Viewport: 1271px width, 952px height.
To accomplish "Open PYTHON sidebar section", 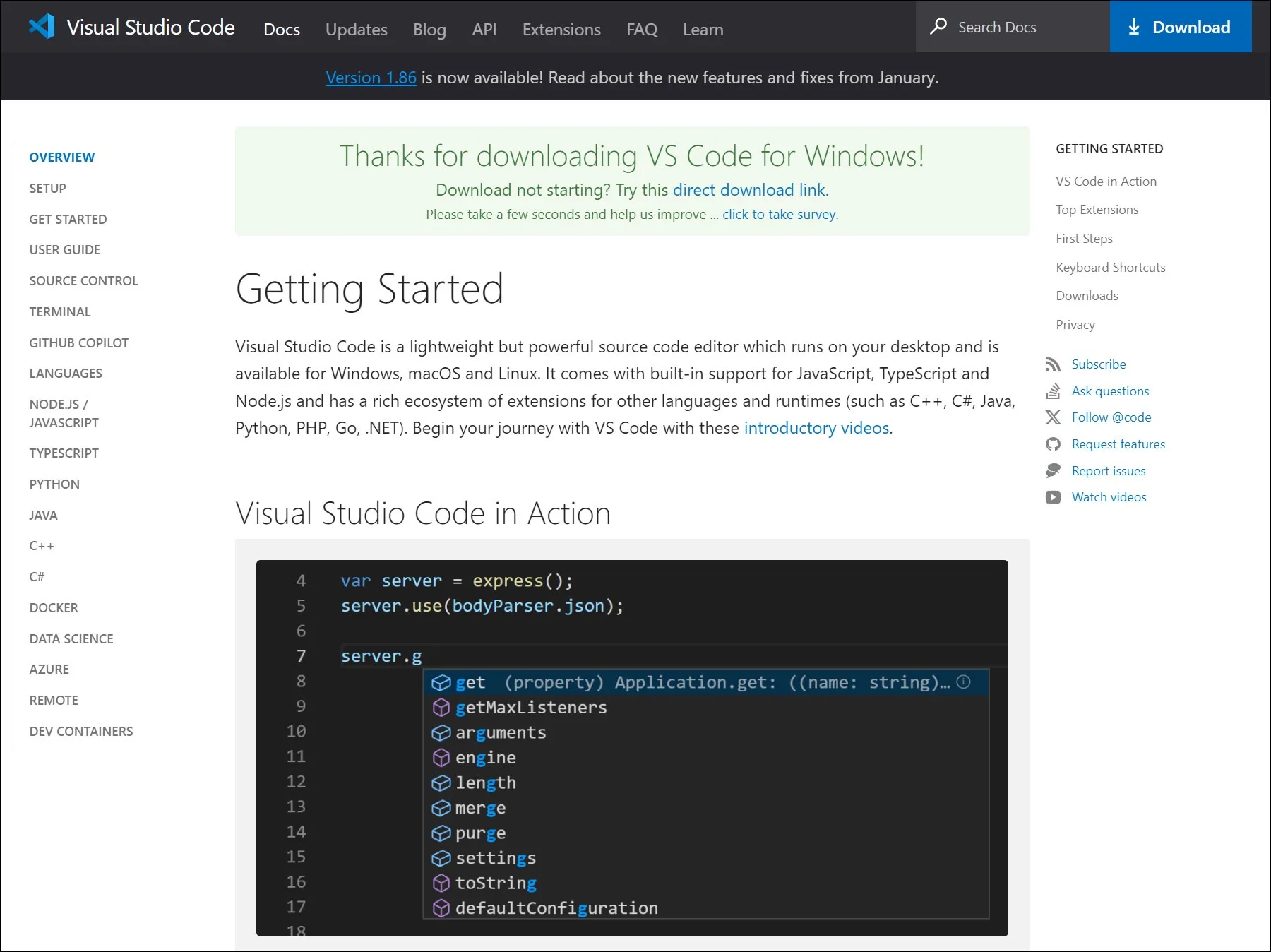I will 54,484.
